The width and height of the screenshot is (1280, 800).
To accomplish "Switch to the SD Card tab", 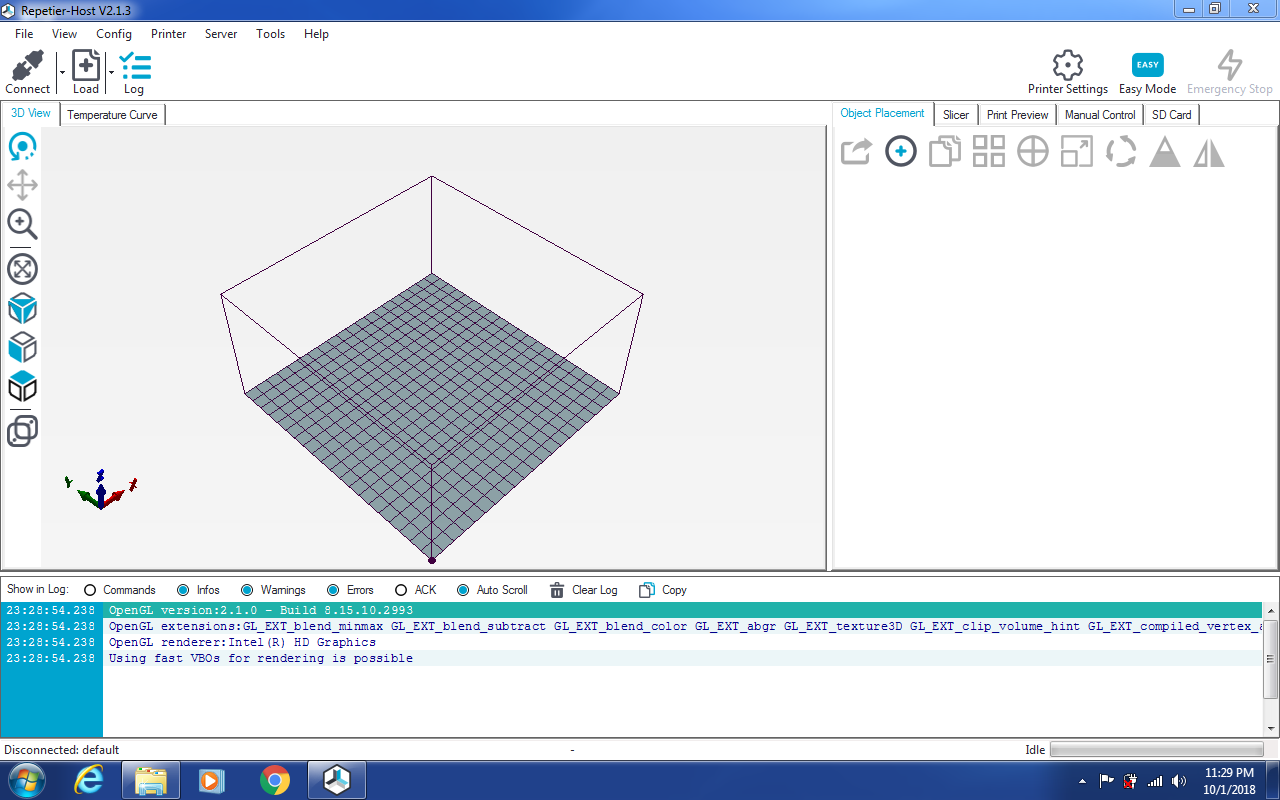I will point(1171,115).
